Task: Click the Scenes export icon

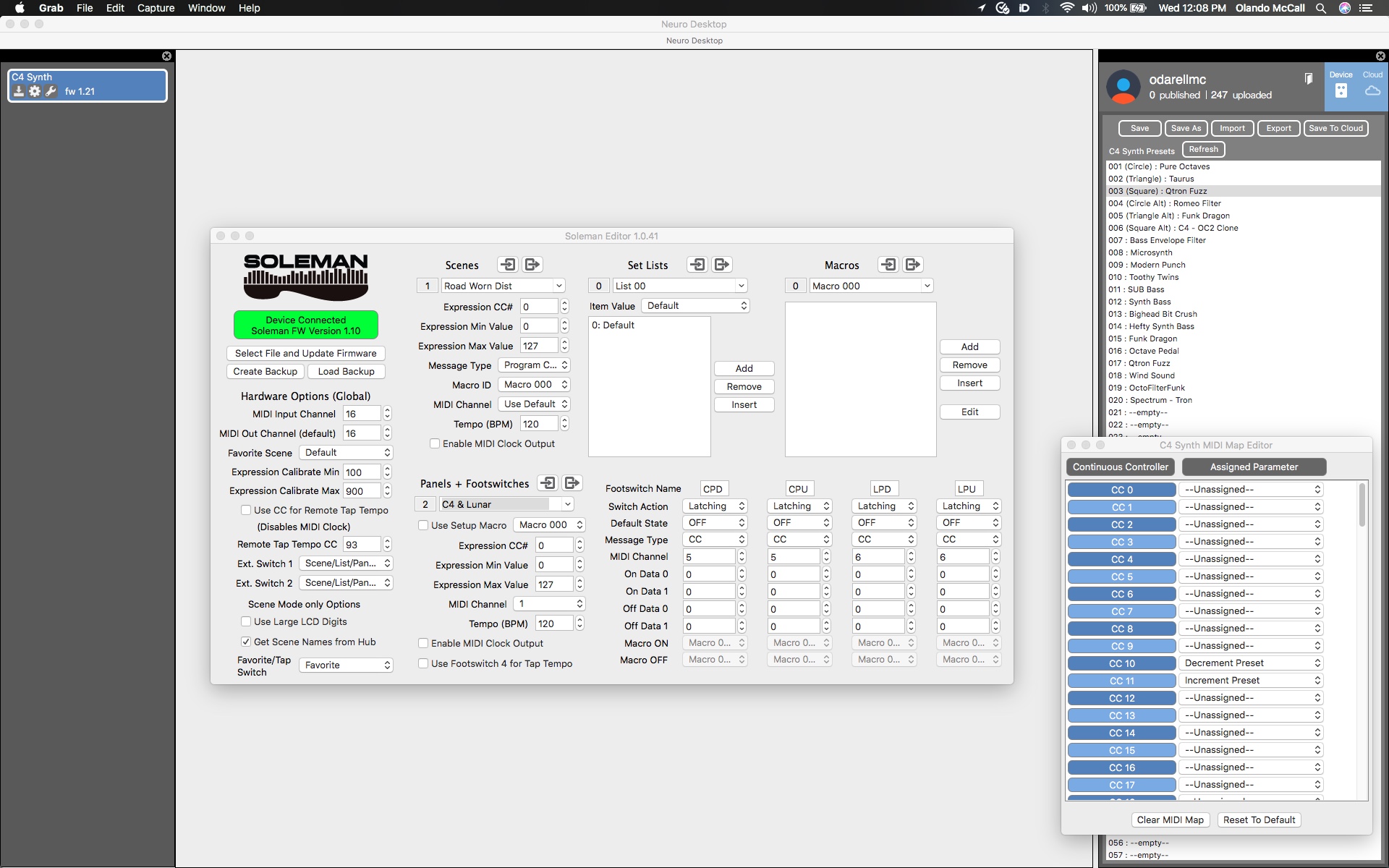Action: click(x=532, y=265)
